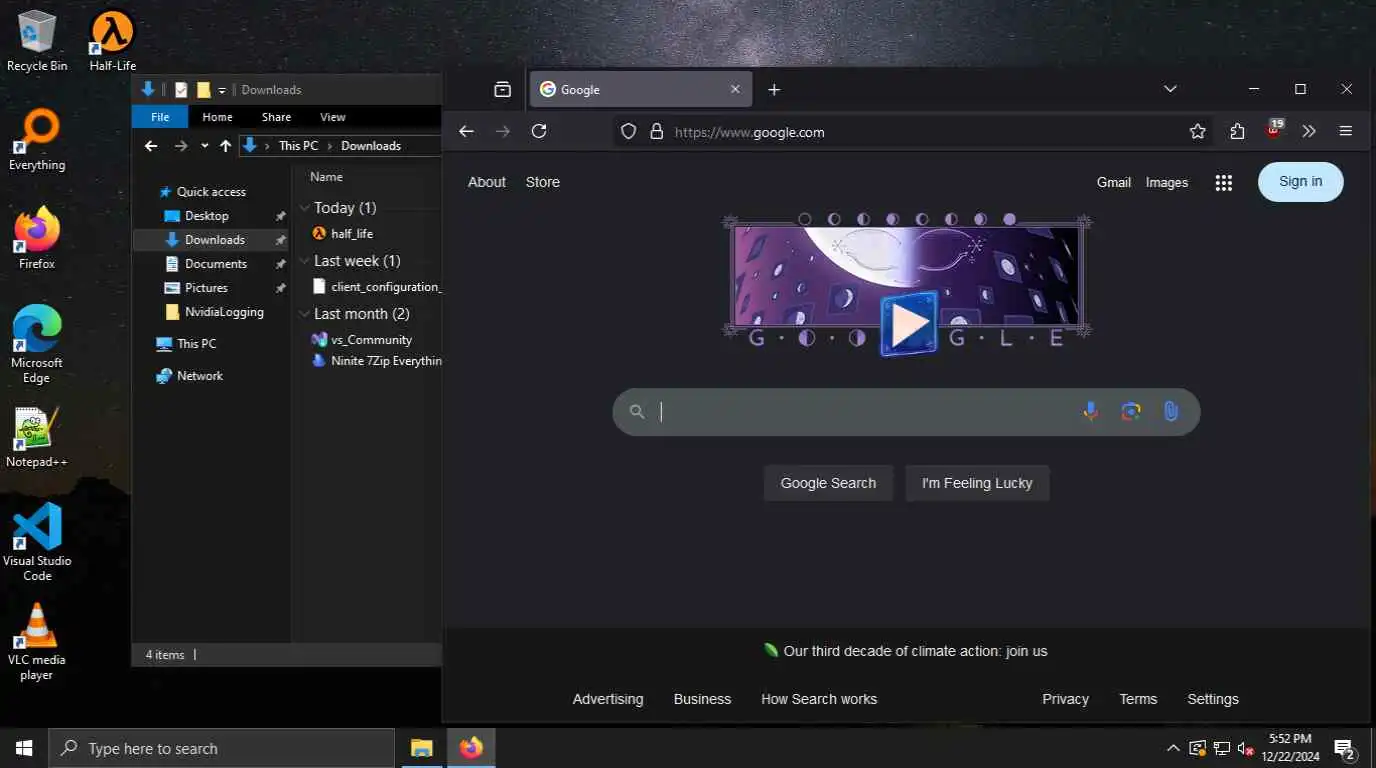Open the Google Store link

pyautogui.click(x=542, y=182)
